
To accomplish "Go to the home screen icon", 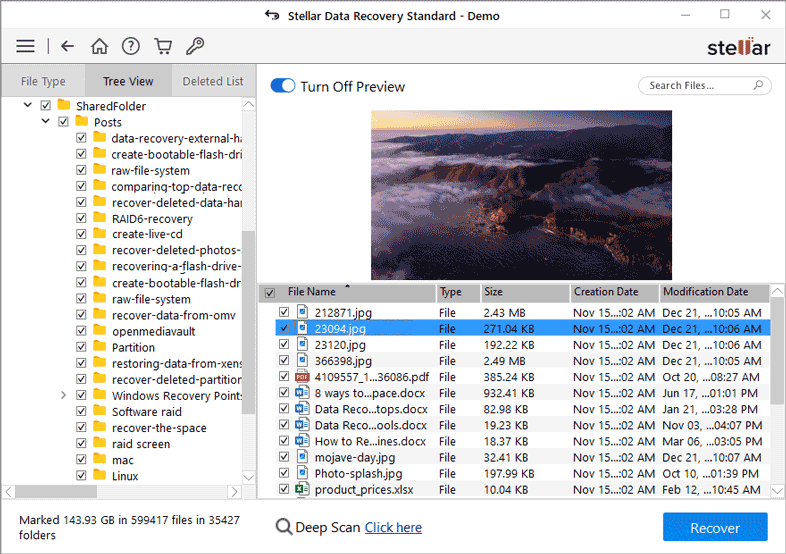I will [99, 46].
